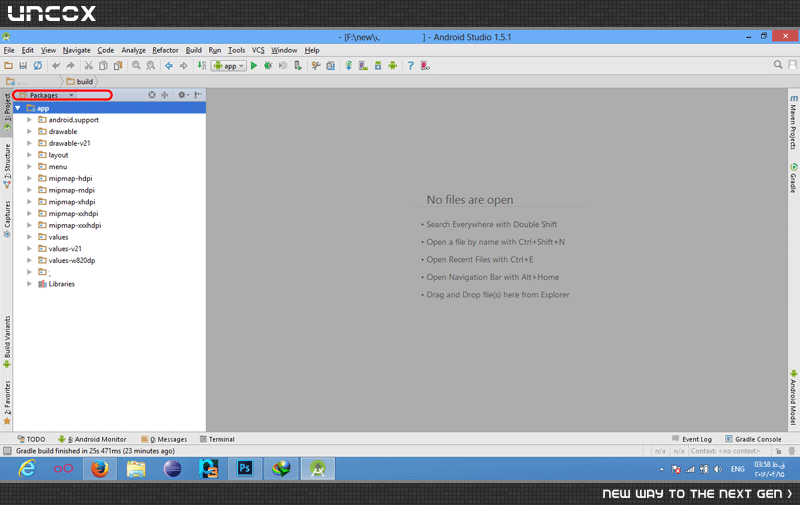Open the Build menu
Screen dimensions: 800x505
coord(193,50)
